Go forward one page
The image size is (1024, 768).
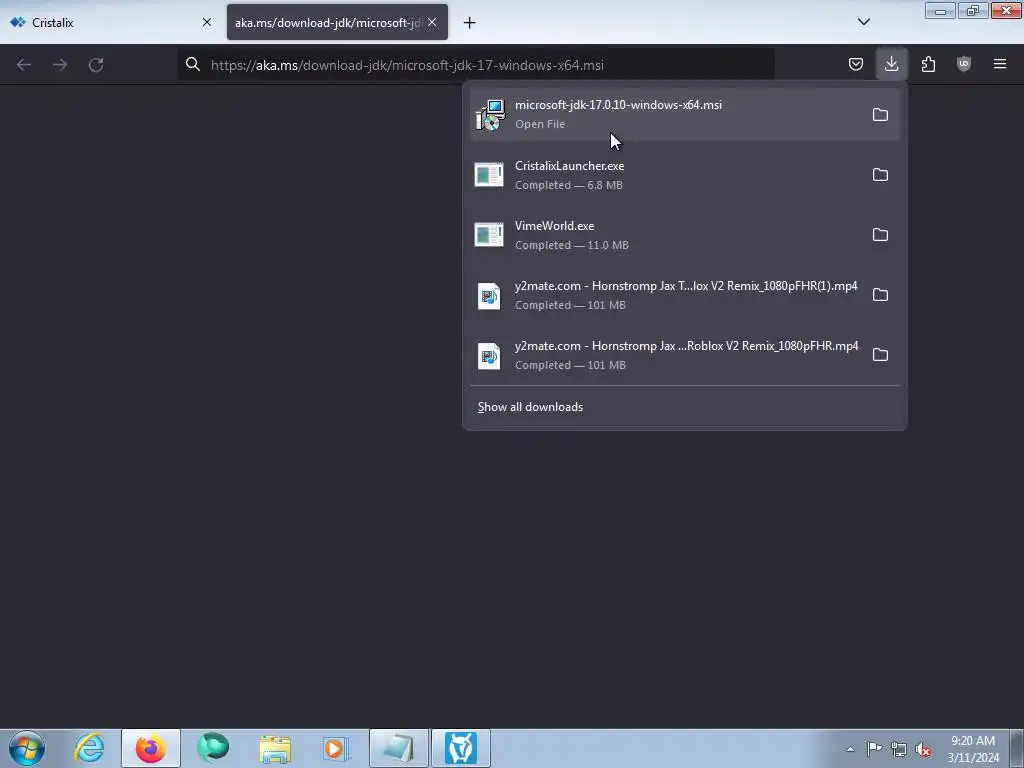pos(60,65)
